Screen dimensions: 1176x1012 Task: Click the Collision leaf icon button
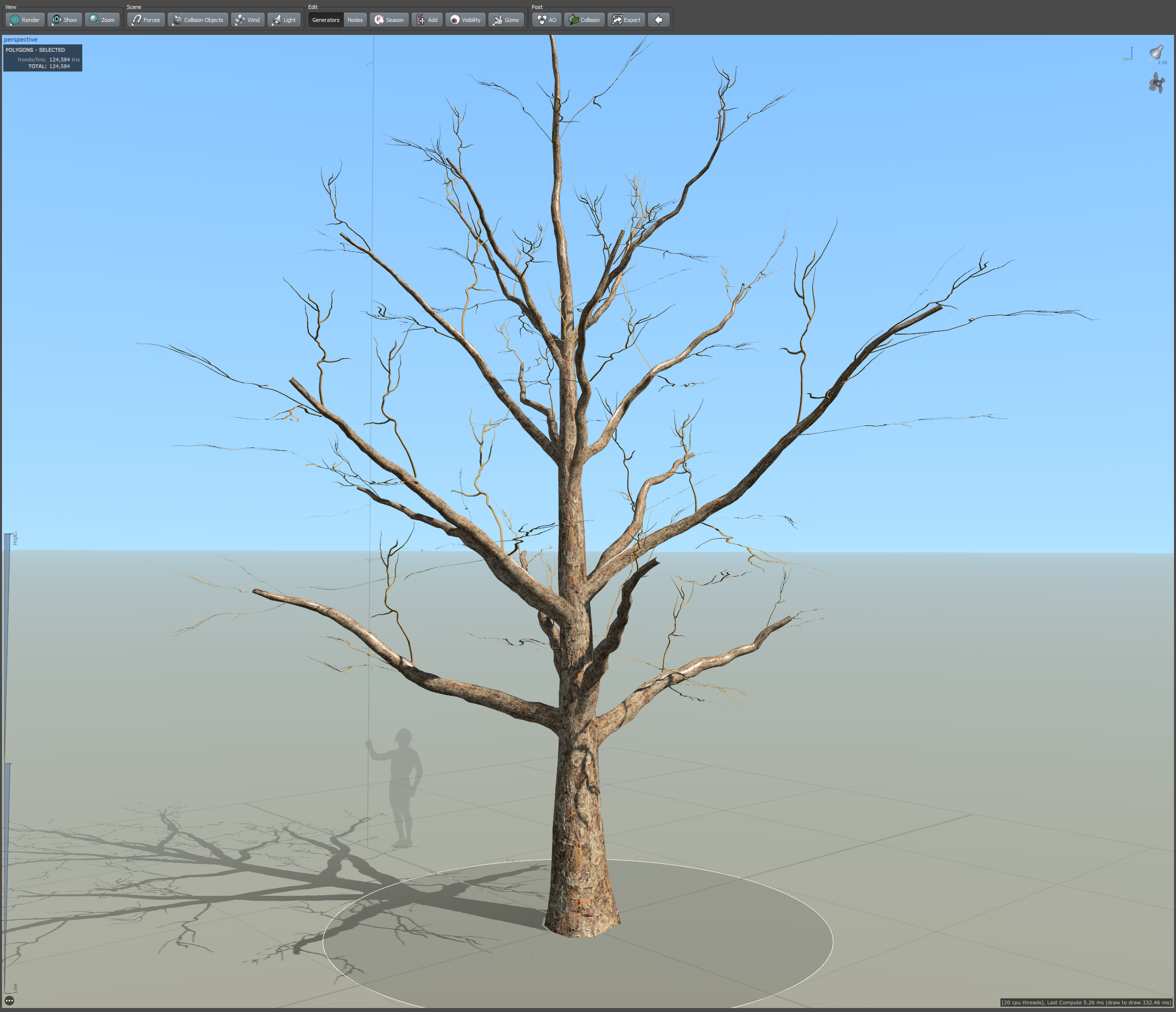point(584,20)
